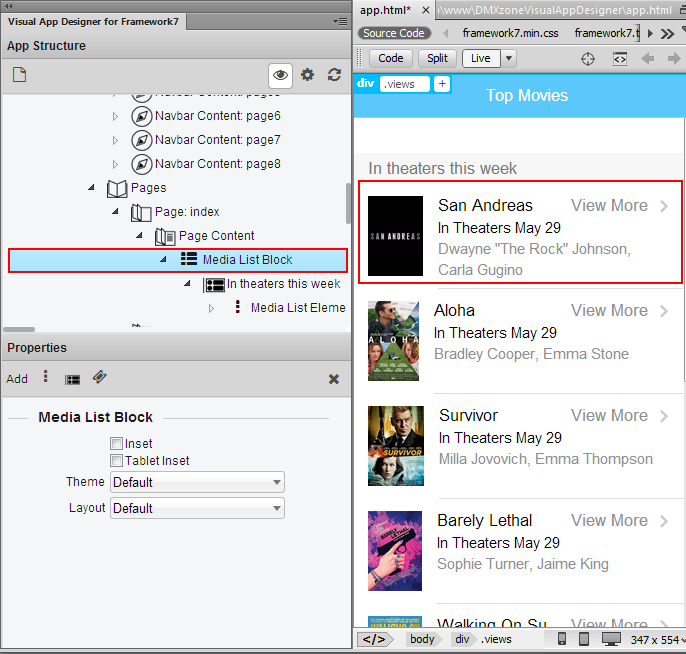Enable the Tablet Inset checkbox
This screenshot has width=686, height=654.
click(116, 461)
